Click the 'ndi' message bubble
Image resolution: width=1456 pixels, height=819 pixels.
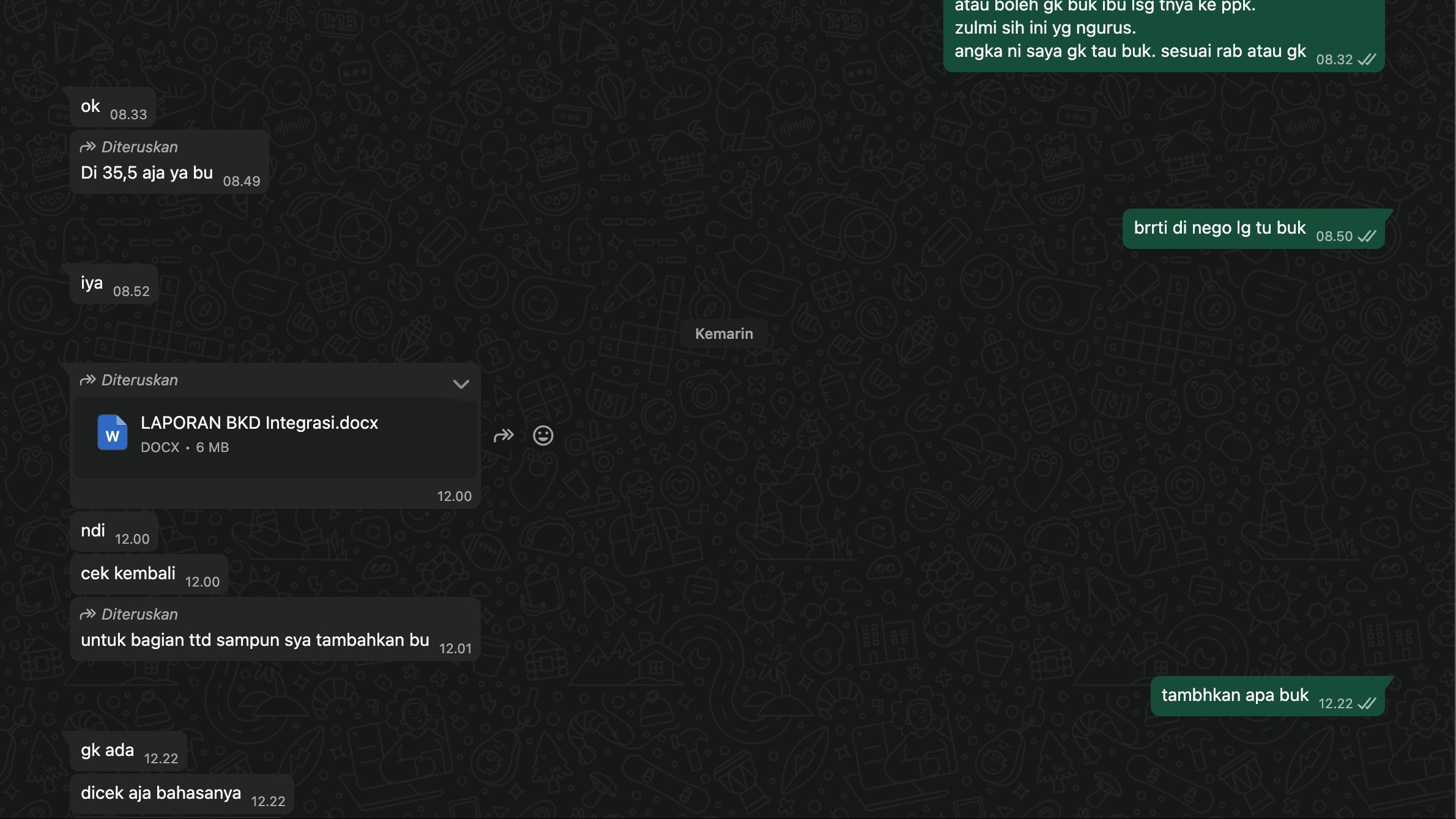93,531
